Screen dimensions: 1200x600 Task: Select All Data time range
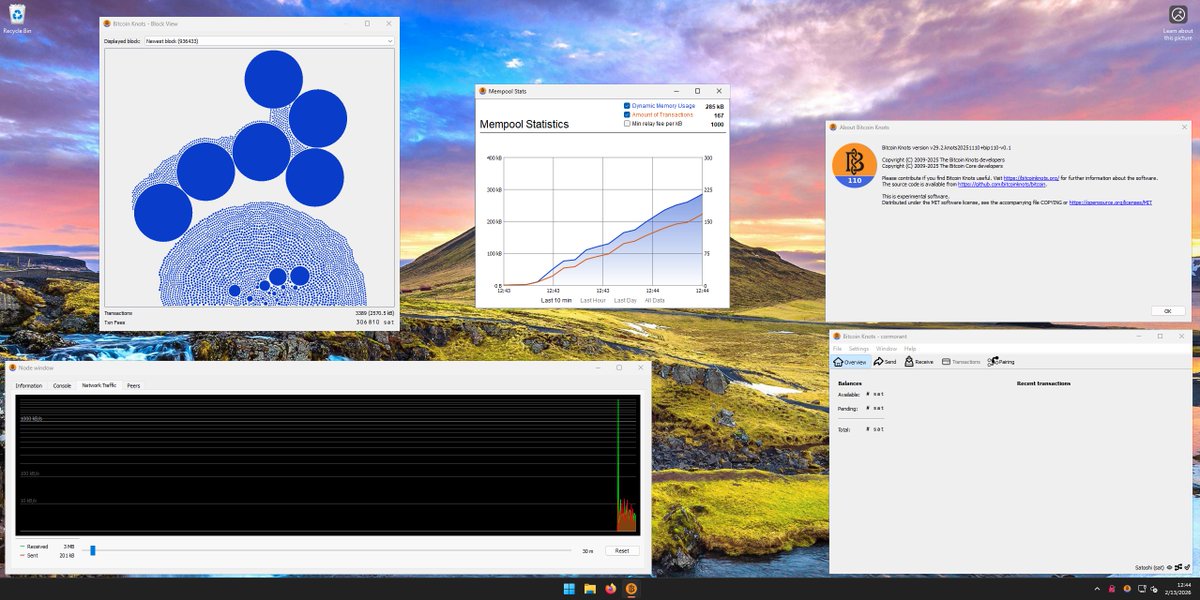[x=655, y=300]
